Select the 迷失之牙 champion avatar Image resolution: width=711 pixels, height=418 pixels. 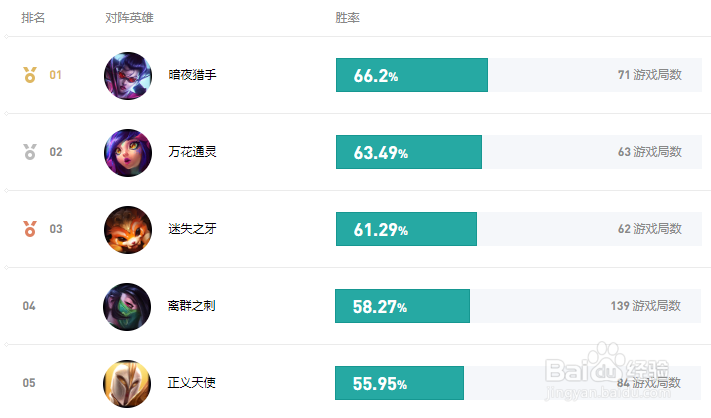(x=128, y=230)
